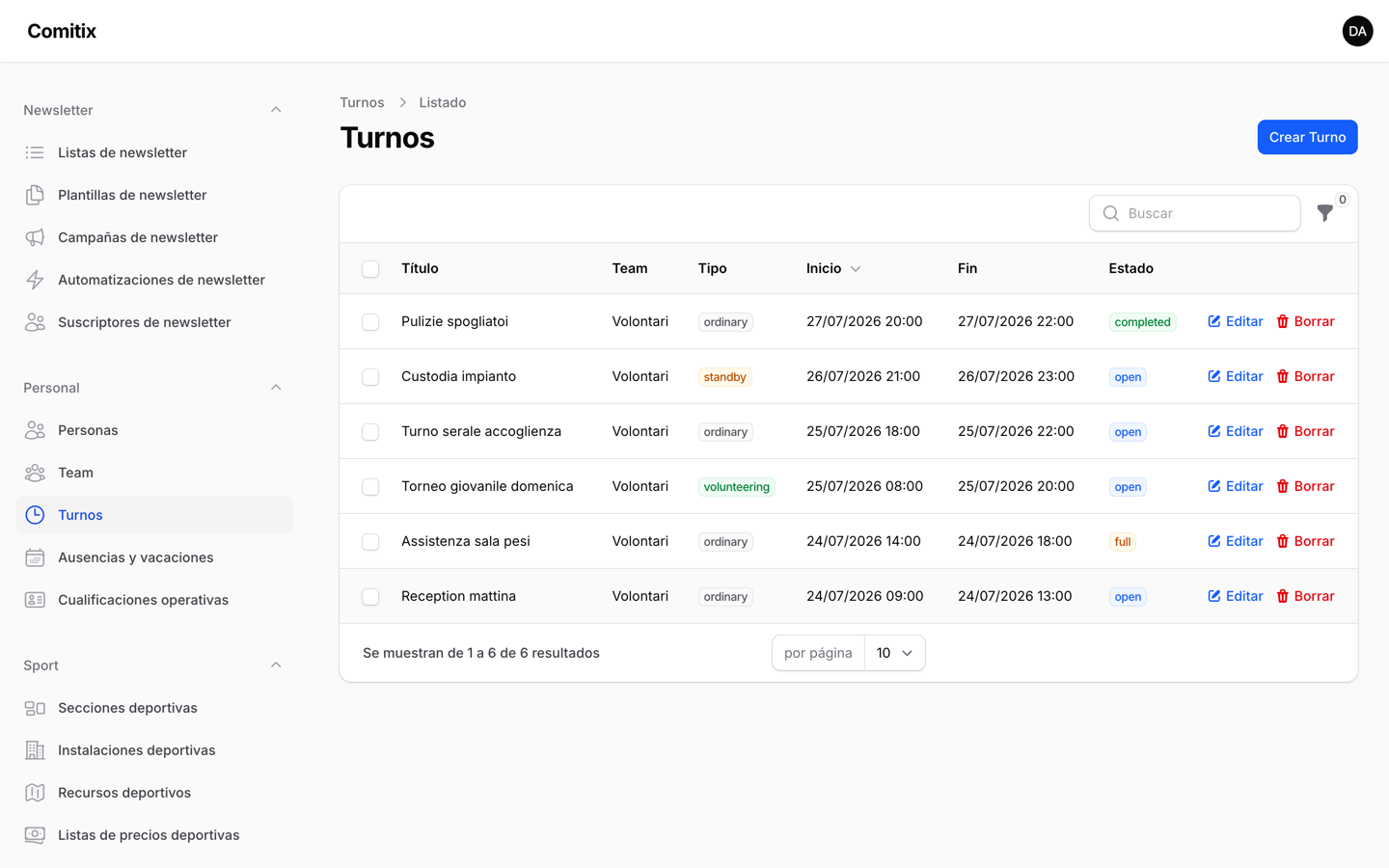This screenshot has height=868, width=1389.
Task: Navigate to Recursos deportivos
Action: coord(154,793)
